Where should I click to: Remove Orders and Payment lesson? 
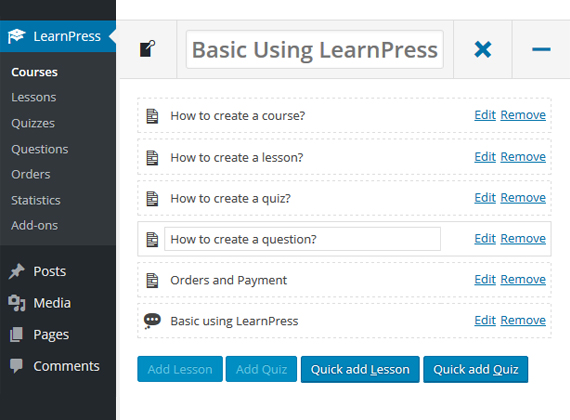523,279
